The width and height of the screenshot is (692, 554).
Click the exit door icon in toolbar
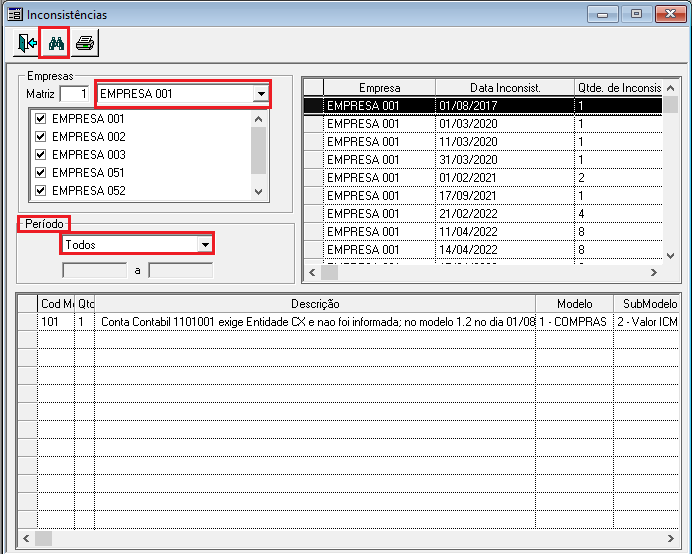click(26, 43)
